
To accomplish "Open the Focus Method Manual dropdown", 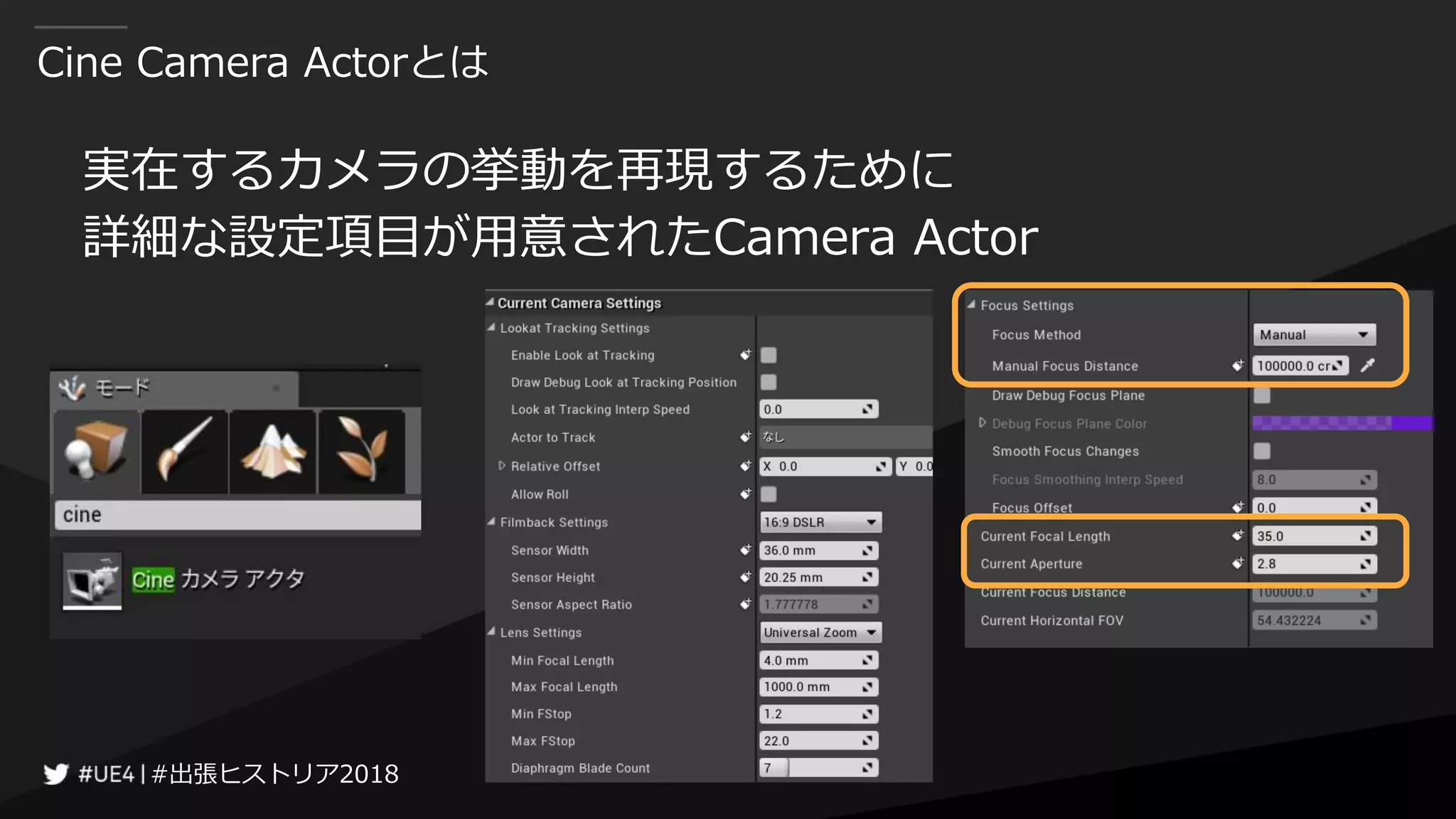I will point(1314,334).
